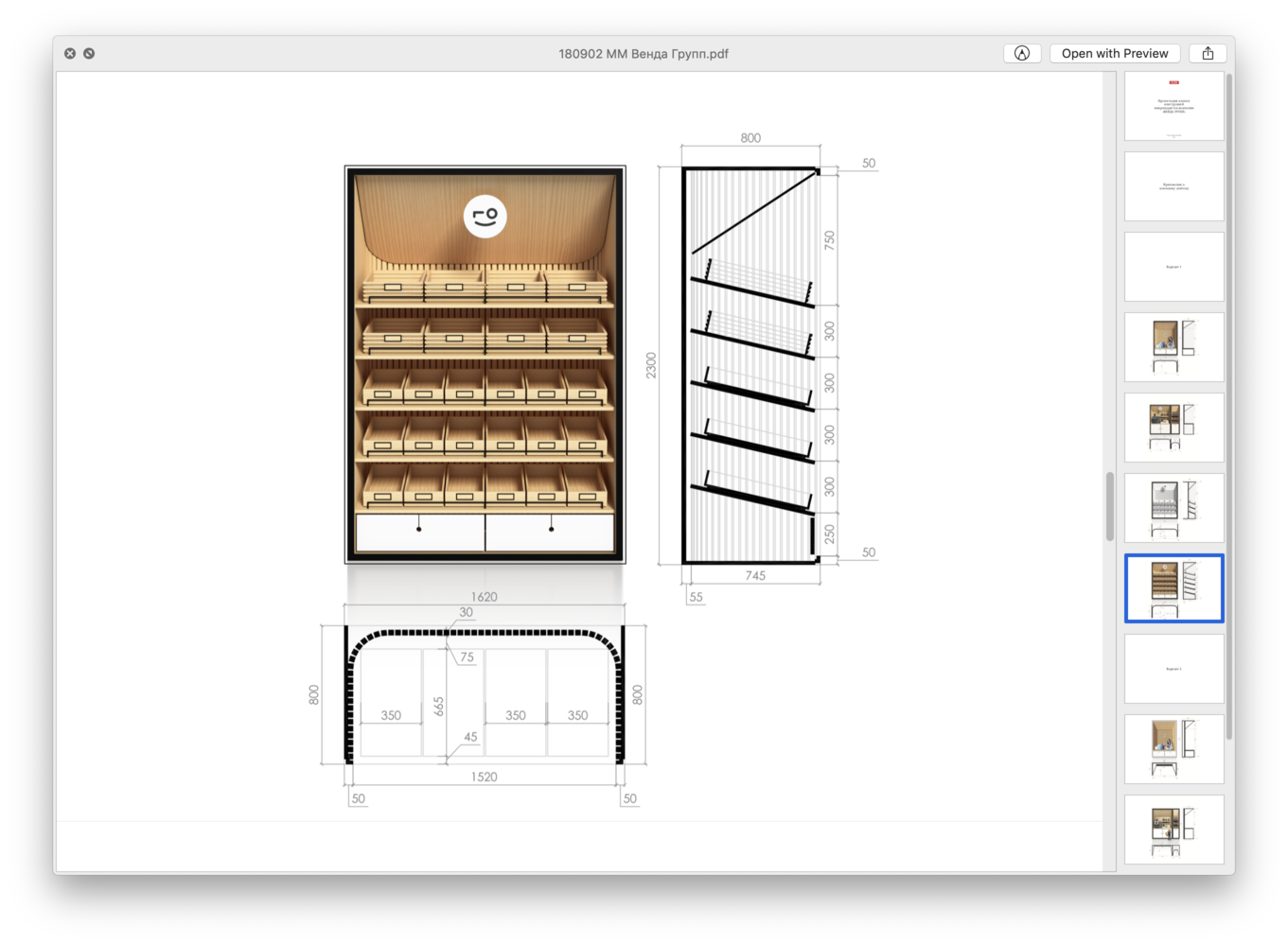Open the third page thumbnail in the sidebar

tap(1173, 267)
